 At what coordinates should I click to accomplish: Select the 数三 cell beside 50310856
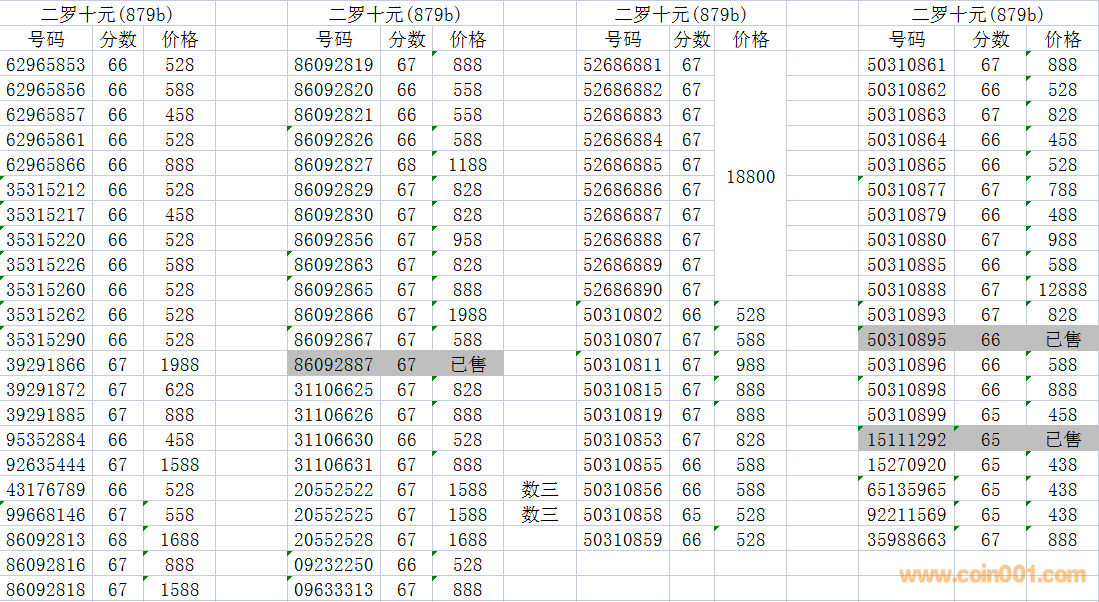pos(540,489)
